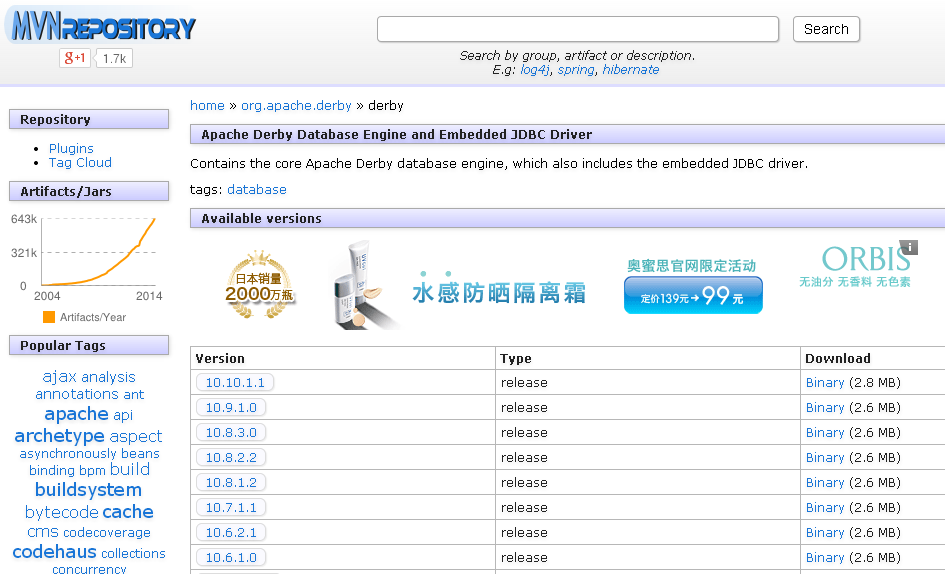Download Binary for version 10.8.3.0

tap(825, 432)
